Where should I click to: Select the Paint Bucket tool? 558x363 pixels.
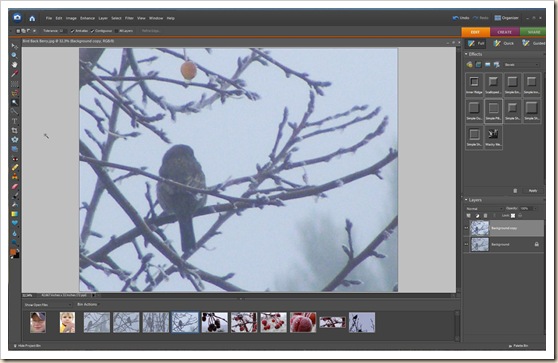(x=15, y=205)
